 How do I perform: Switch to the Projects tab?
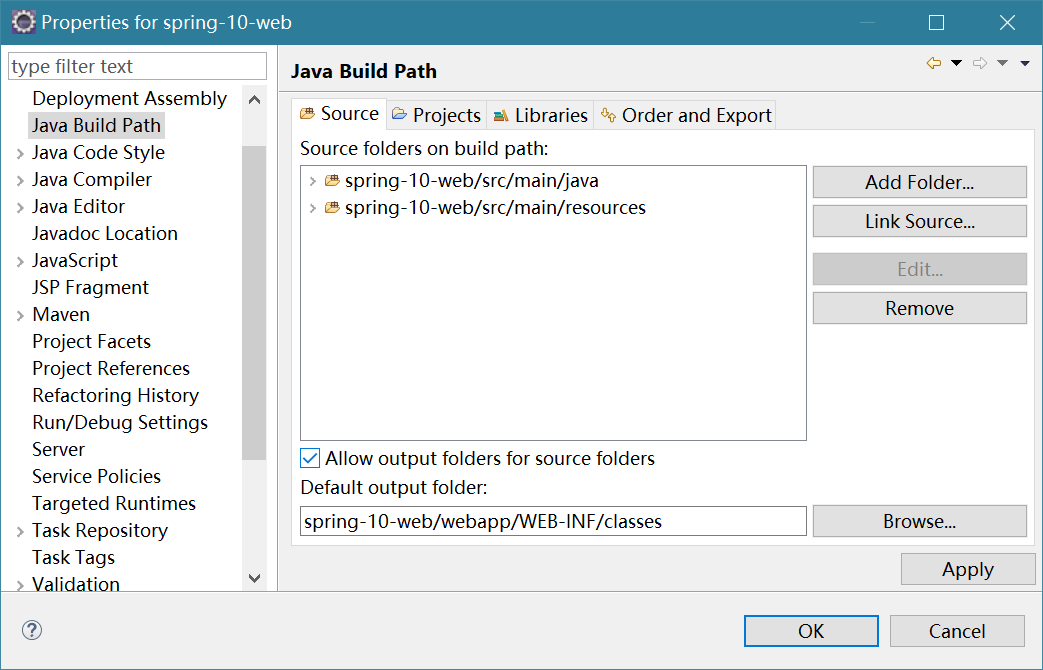click(x=436, y=115)
